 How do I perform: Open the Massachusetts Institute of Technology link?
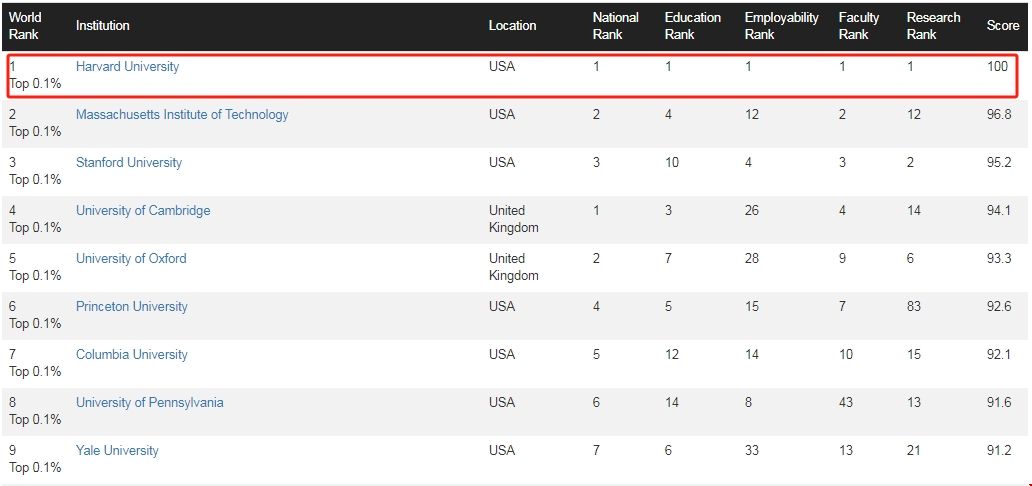pos(182,115)
